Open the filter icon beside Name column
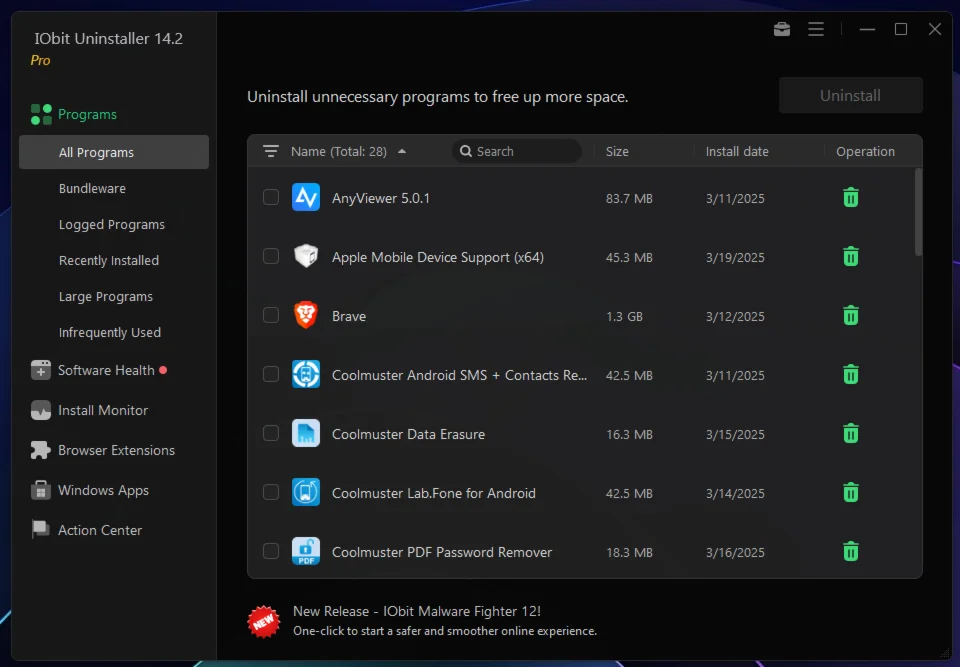The width and height of the screenshot is (960, 667). pyautogui.click(x=271, y=151)
